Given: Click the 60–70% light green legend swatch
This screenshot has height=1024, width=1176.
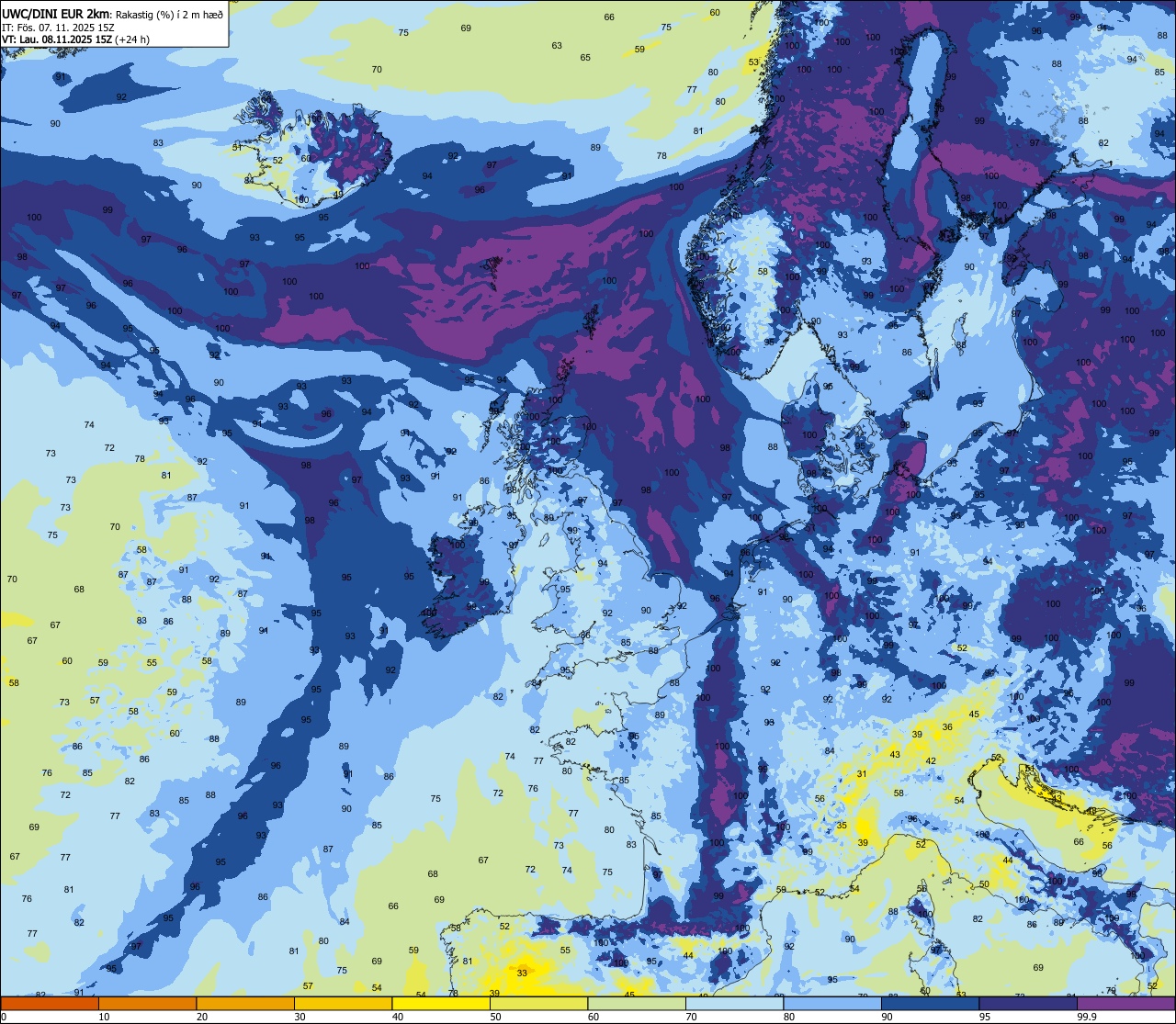Looking at the screenshot, I should click(x=637, y=1003).
